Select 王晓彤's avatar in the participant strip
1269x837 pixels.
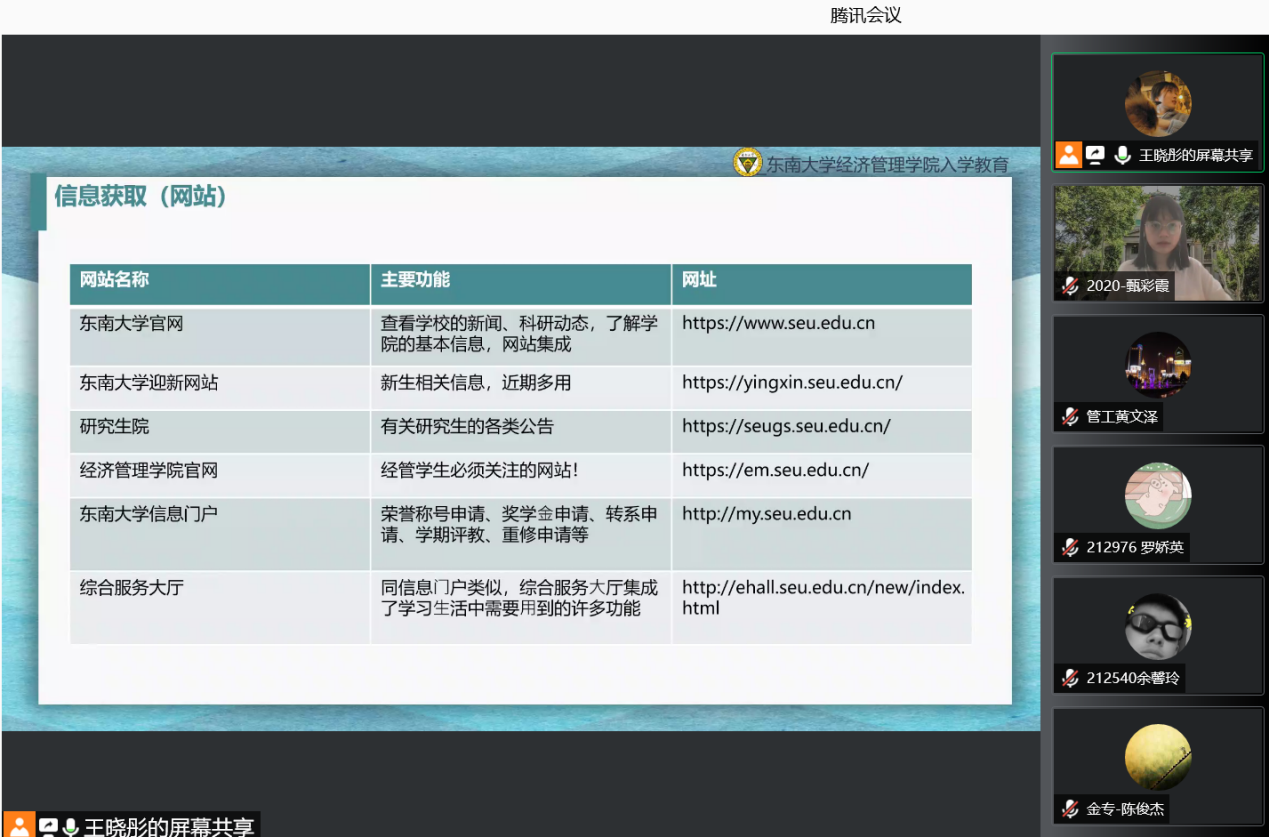click(x=1158, y=103)
